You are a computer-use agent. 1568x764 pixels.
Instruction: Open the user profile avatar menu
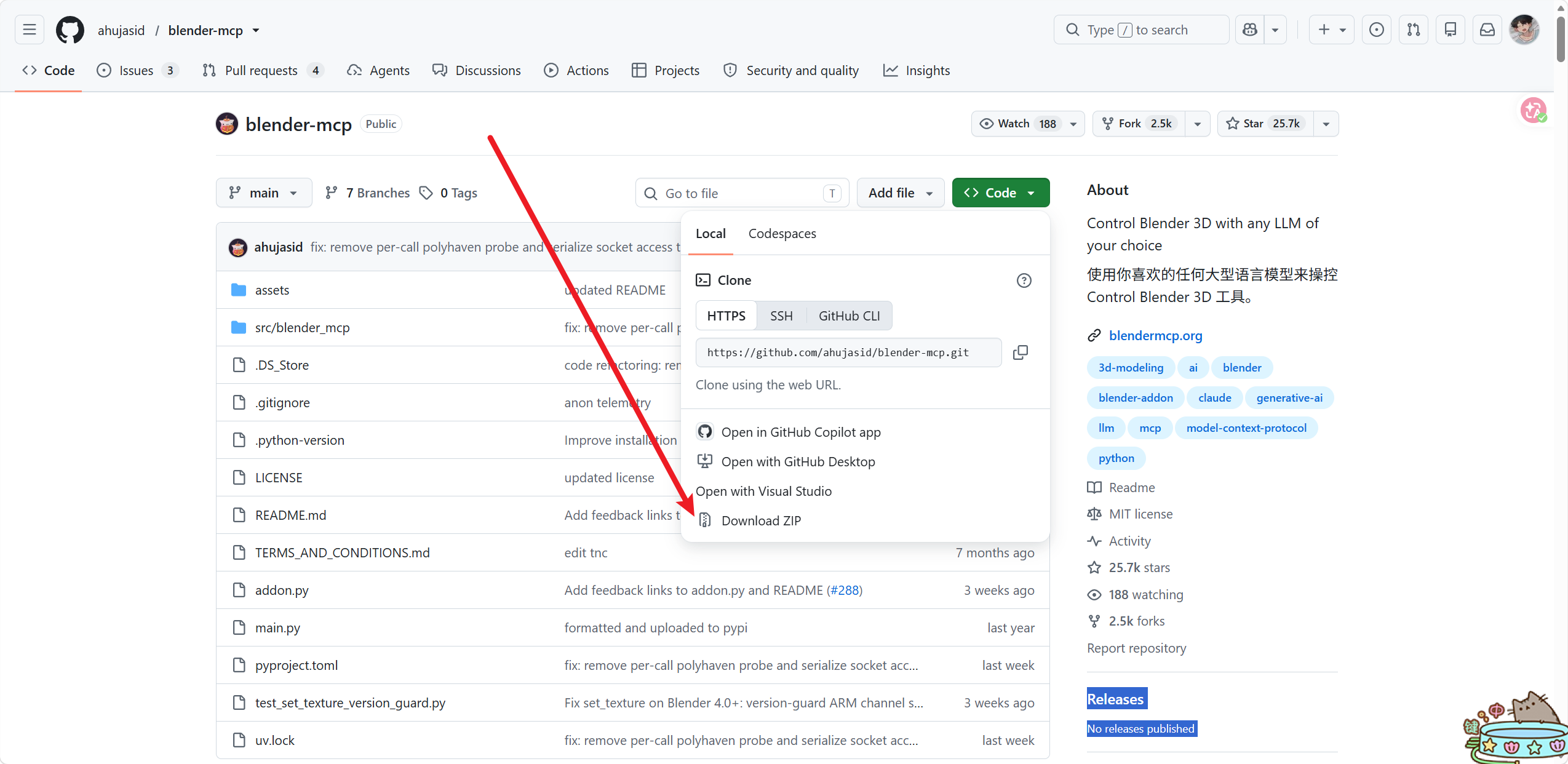point(1524,30)
